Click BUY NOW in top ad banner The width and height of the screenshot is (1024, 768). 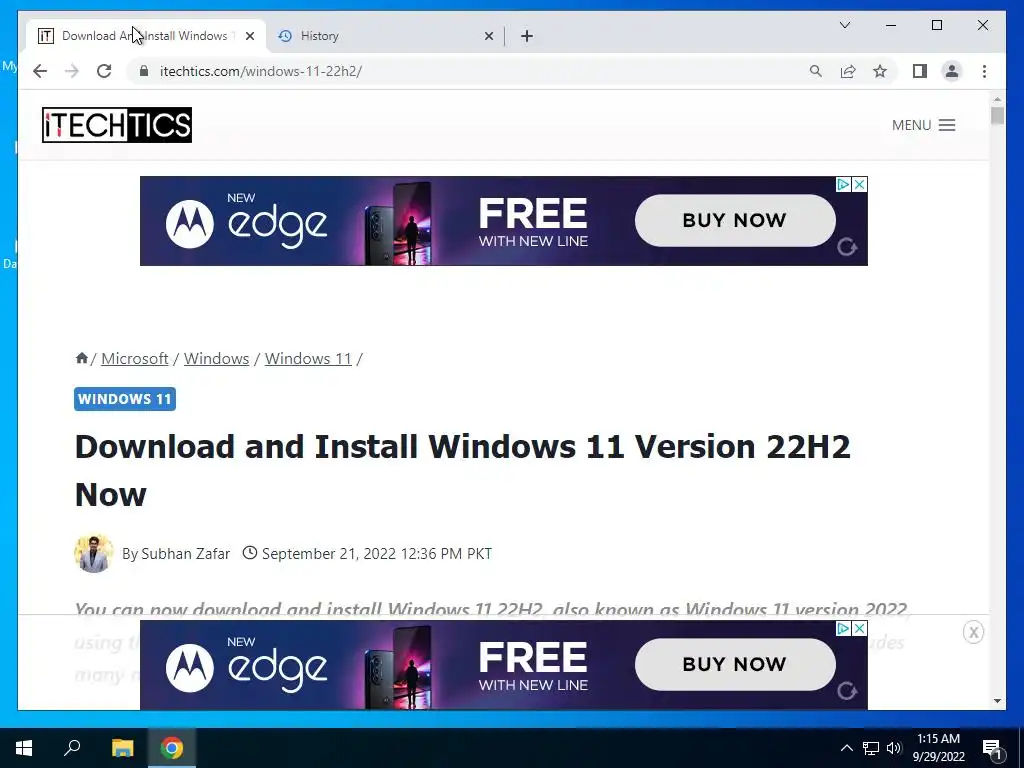coord(735,220)
